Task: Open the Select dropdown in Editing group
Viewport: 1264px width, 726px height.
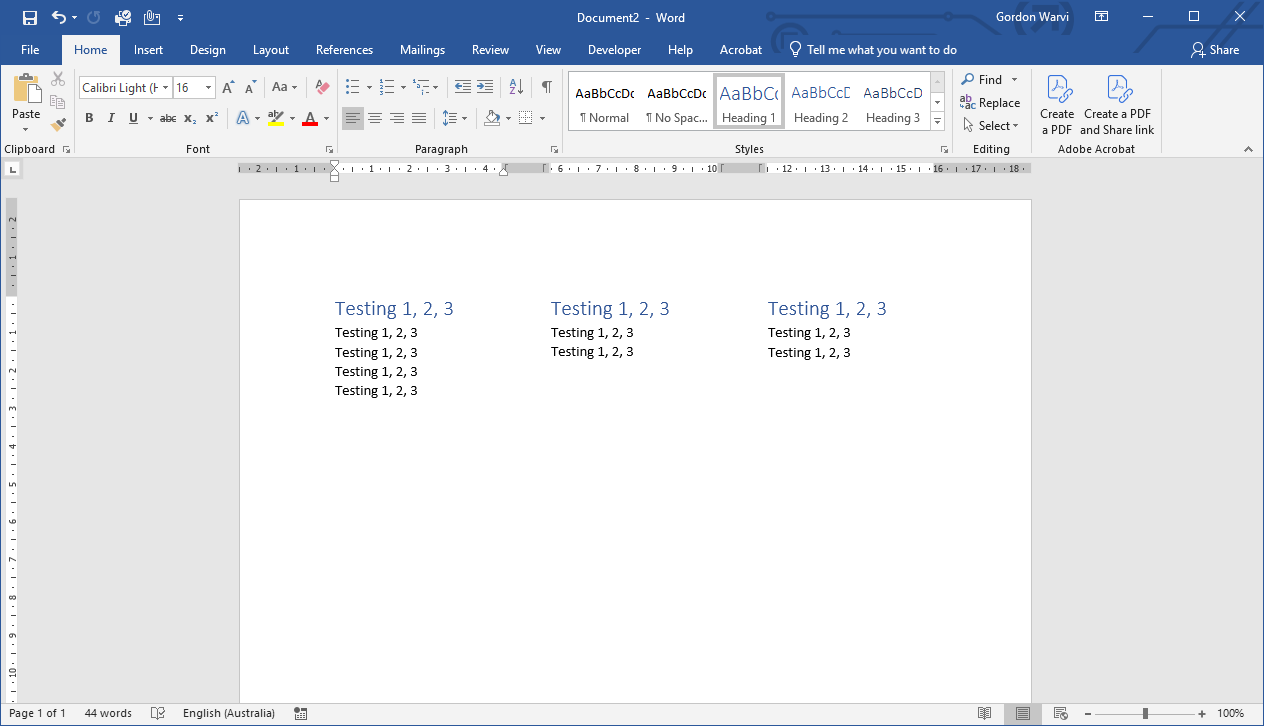Action: click(x=991, y=125)
